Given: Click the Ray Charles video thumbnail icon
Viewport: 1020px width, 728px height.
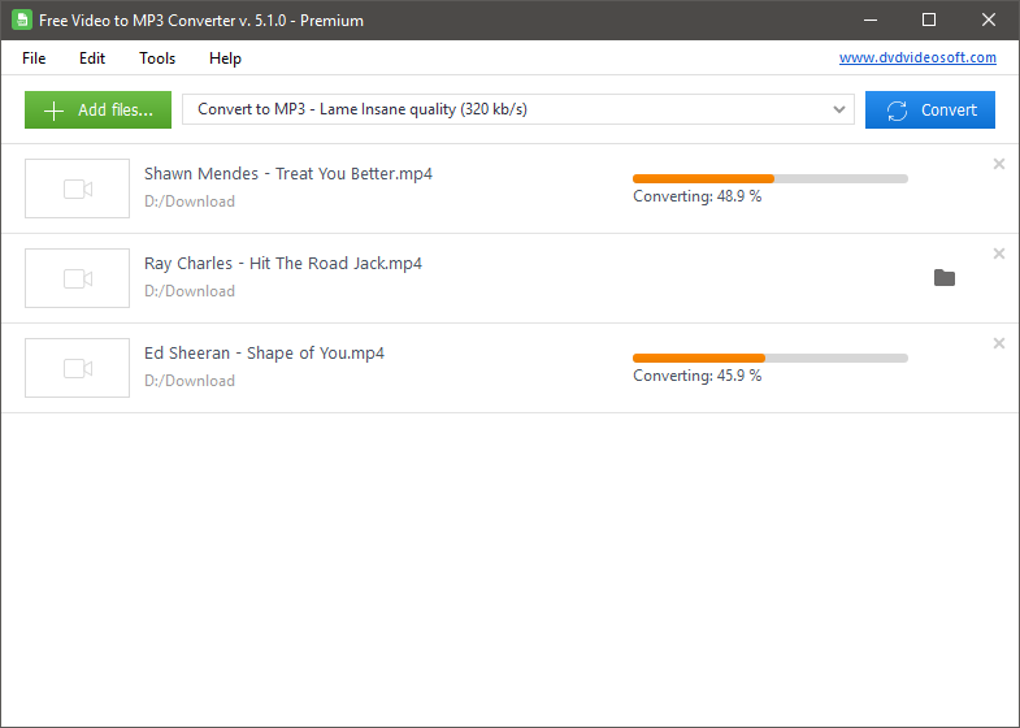Looking at the screenshot, I should (x=77, y=278).
